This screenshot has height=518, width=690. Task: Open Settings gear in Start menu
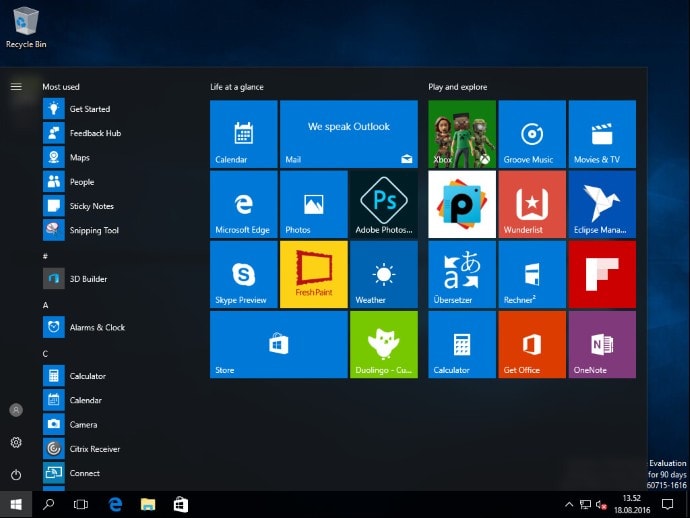(16, 442)
